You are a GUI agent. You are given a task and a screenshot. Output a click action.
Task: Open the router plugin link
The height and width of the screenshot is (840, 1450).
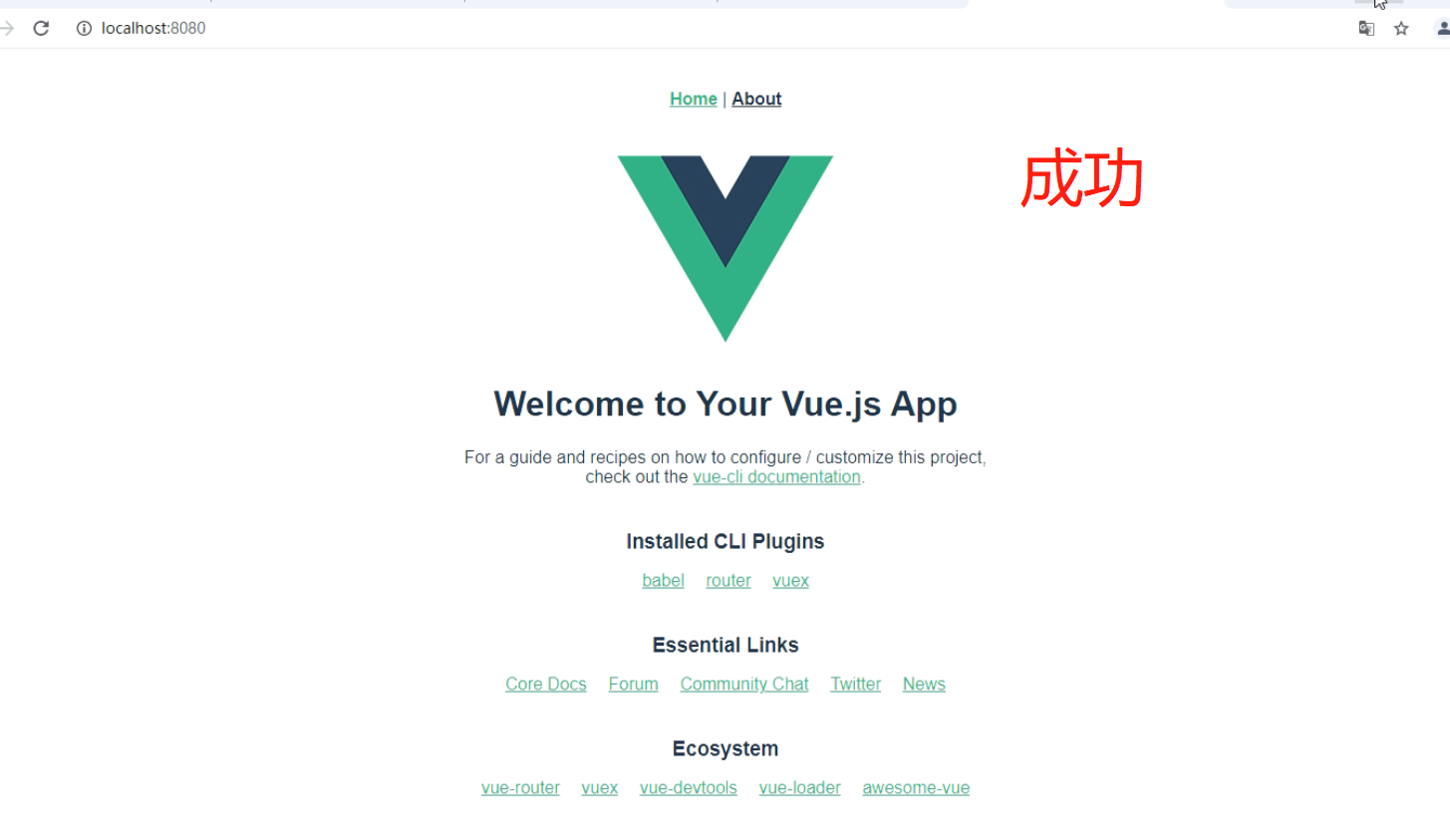pyautogui.click(x=728, y=580)
